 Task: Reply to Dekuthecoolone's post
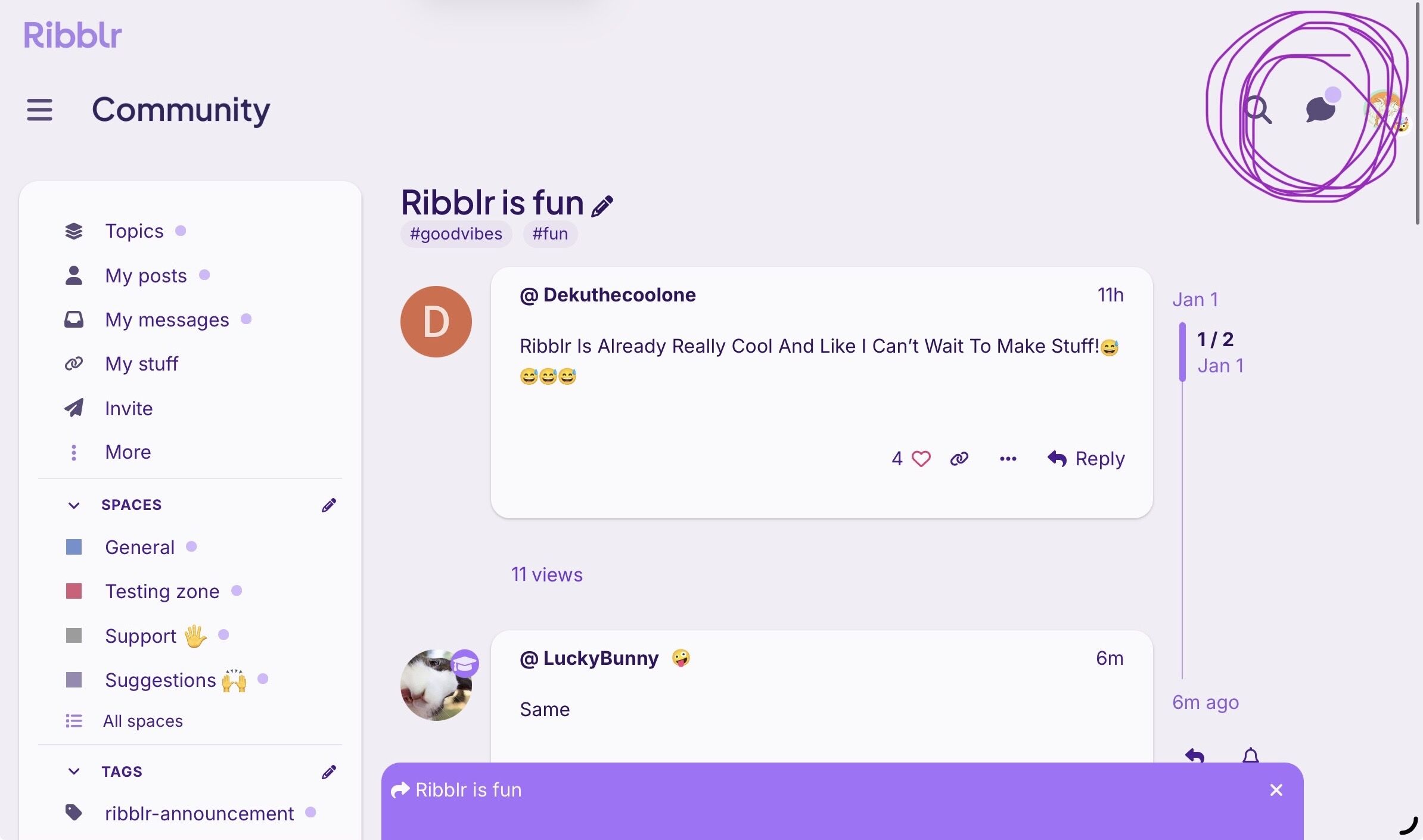(1086, 459)
